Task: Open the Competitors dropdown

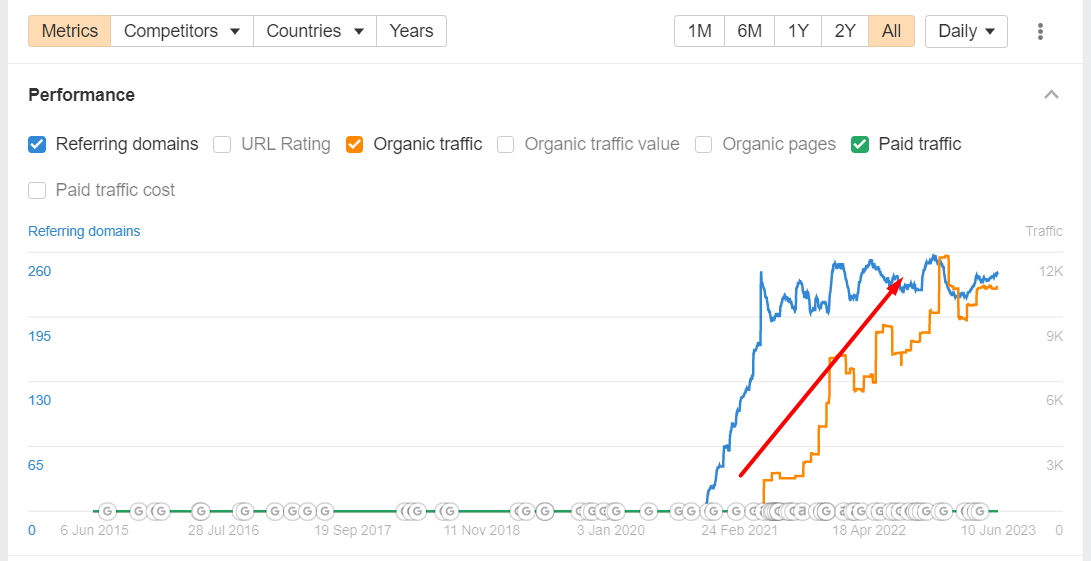Action: (x=182, y=31)
